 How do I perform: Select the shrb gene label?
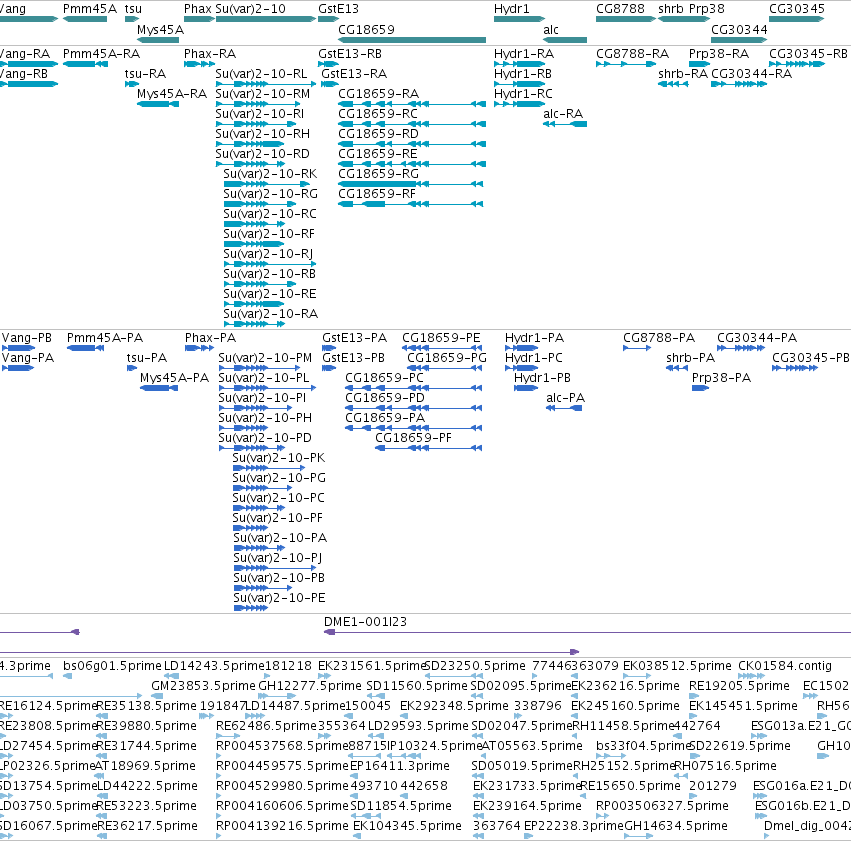[x=671, y=9]
